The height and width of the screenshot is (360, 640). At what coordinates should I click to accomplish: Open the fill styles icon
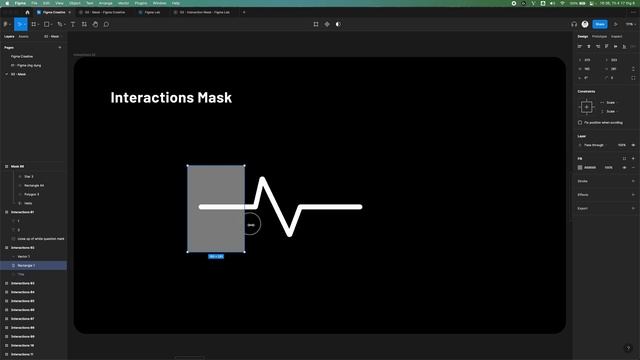pyautogui.click(x=624, y=158)
